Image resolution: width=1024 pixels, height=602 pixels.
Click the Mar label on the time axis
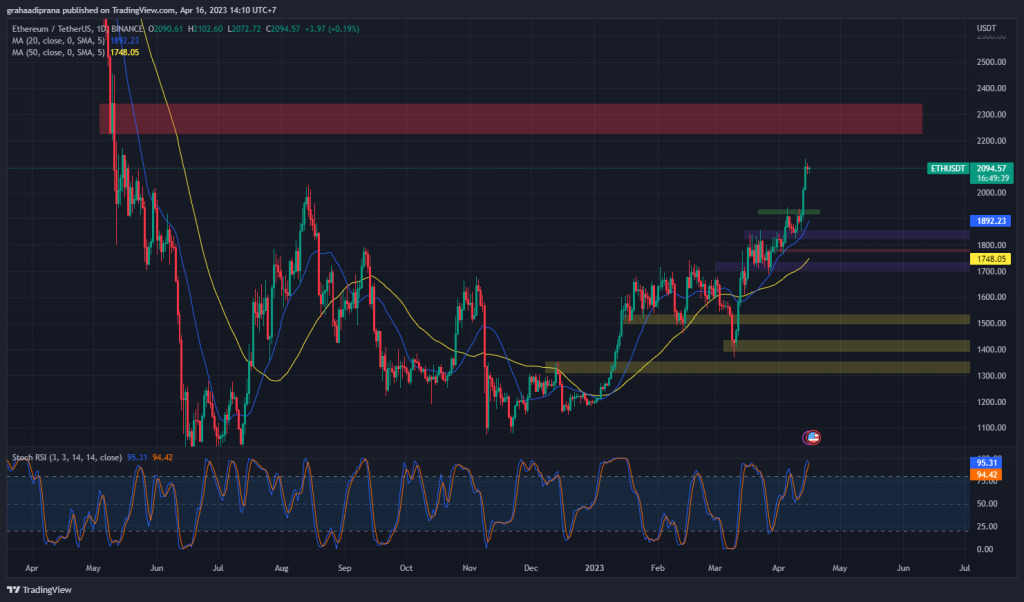tap(715, 568)
